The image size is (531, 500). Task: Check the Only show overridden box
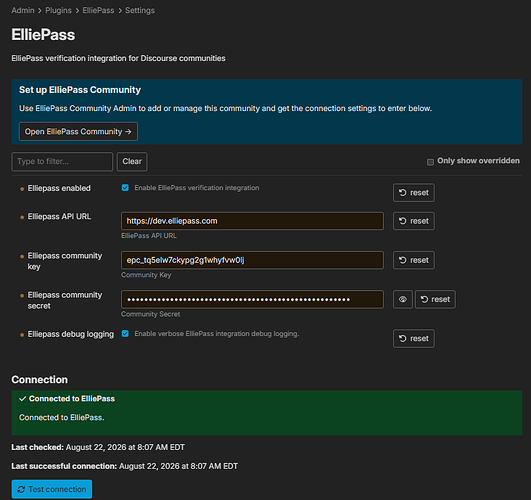430,162
